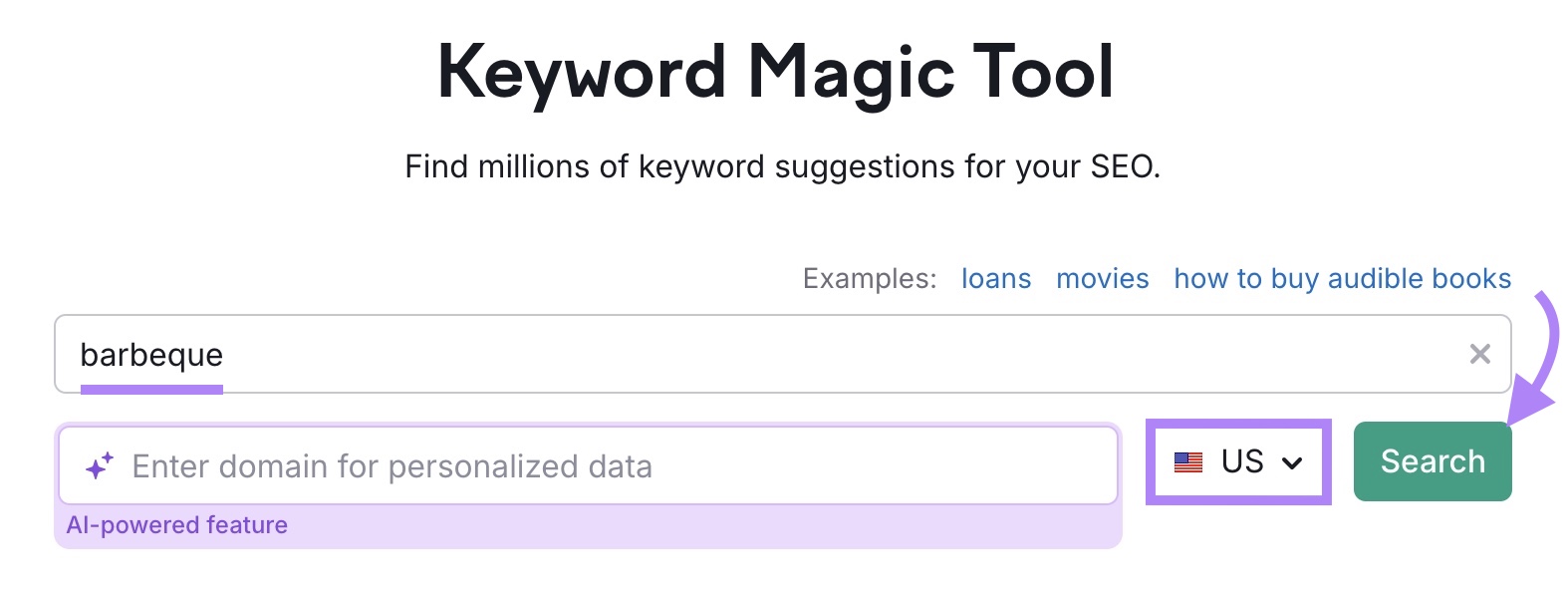Click the enter domain for personalized data field

[x=498, y=464]
